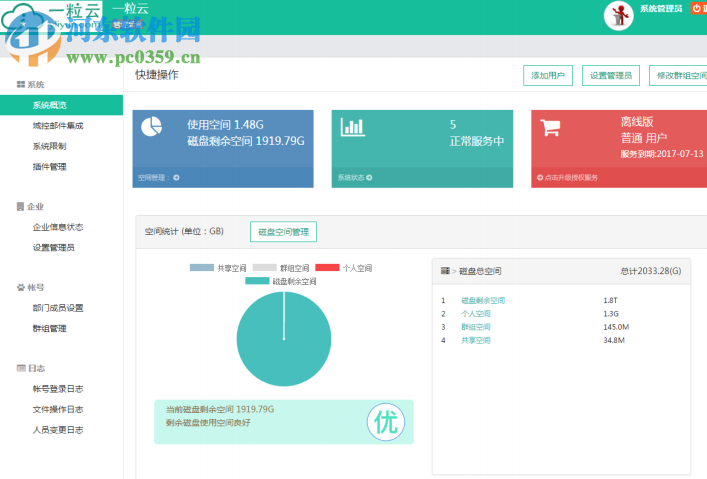This screenshot has height=479, width=707.
Task: Click the 使用空间 1.48G text
Action: pos(225,124)
